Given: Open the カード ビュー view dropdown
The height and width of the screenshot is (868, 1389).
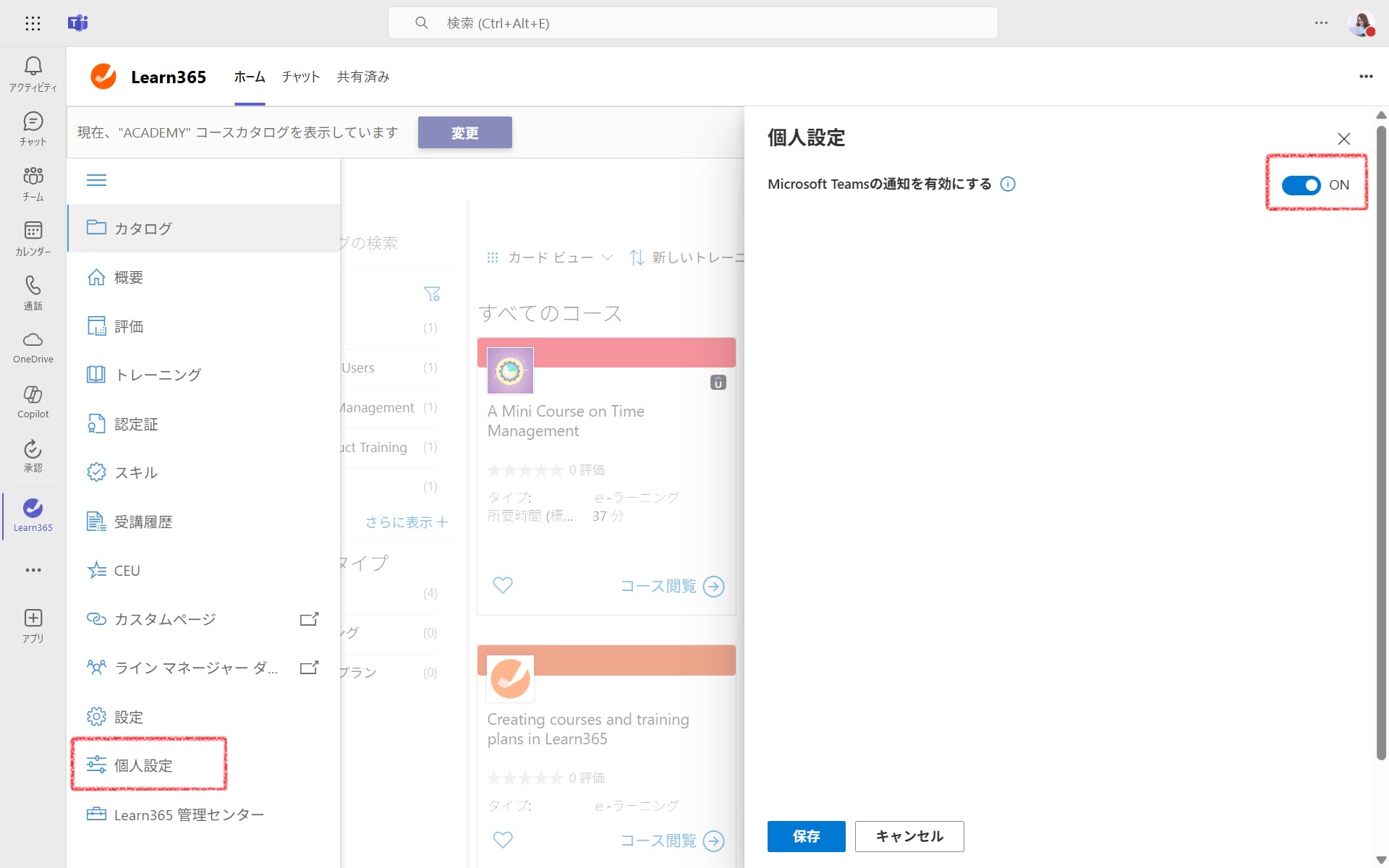Looking at the screenshot, I should [x=550, y=258].
